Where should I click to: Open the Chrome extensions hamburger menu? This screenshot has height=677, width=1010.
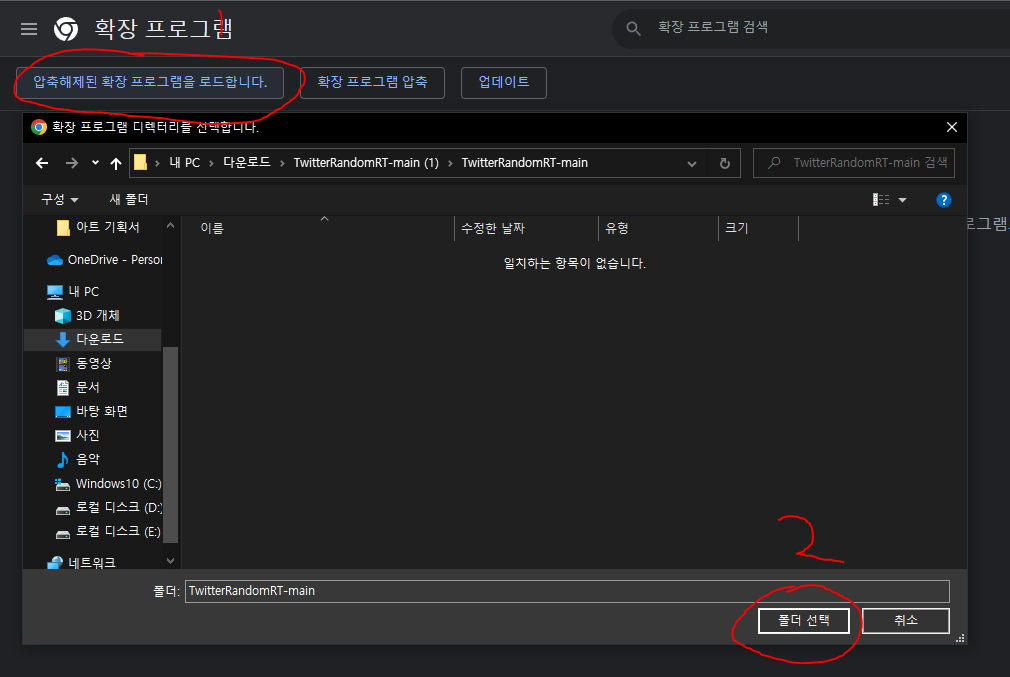click(x=28, y=28)
